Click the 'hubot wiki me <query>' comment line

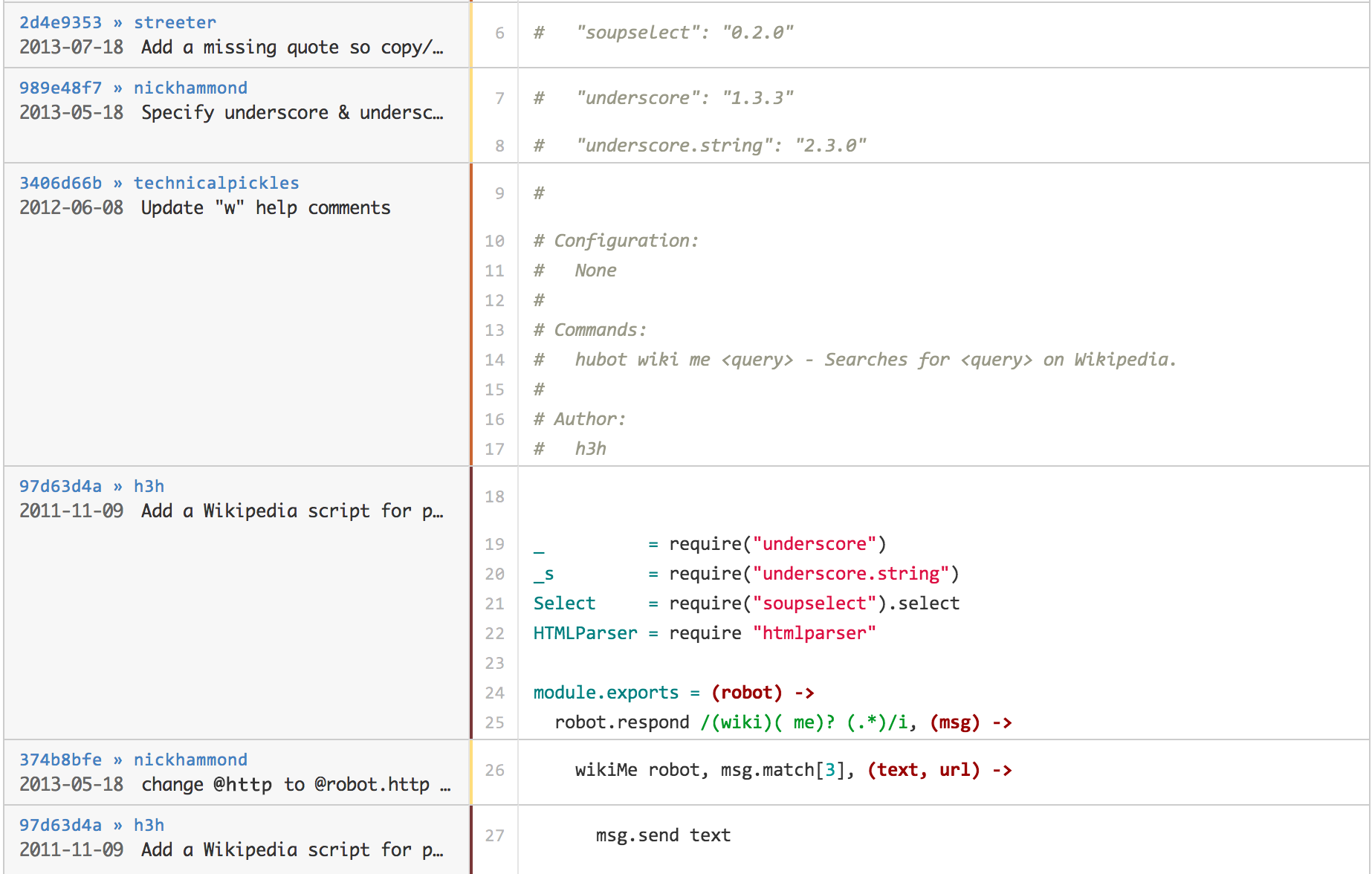pyautogui.click(x=855, y=360)
